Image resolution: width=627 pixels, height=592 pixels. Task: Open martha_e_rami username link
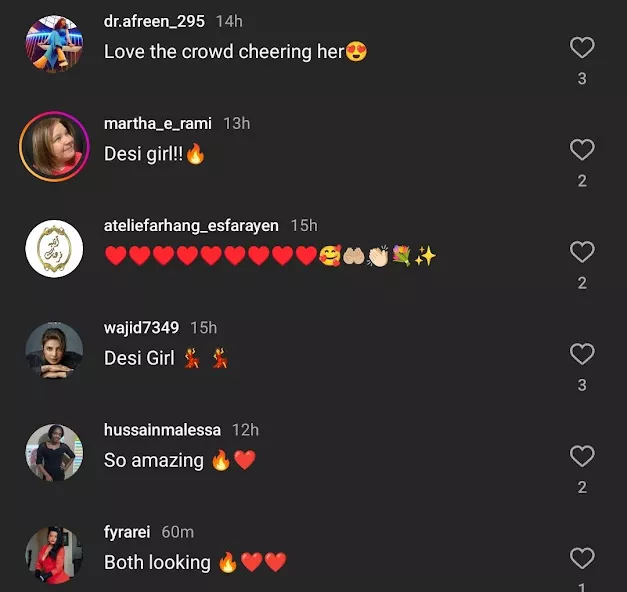pyautogui.click(x=158, y=123)
